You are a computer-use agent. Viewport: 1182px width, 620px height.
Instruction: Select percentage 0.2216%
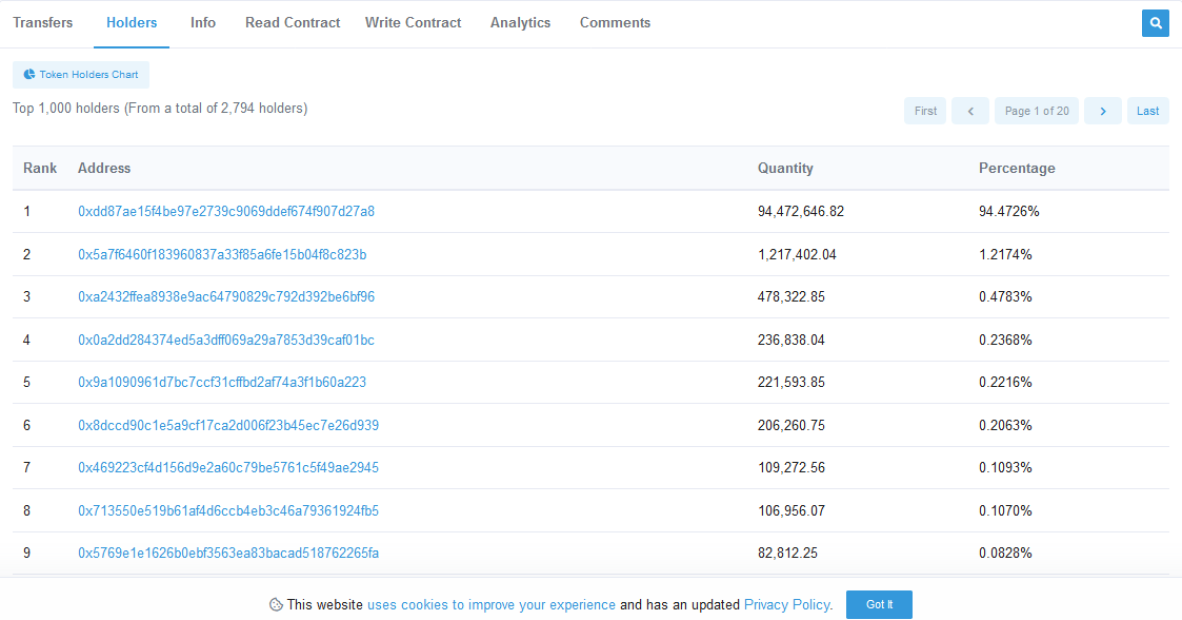tap(1005, 382)
